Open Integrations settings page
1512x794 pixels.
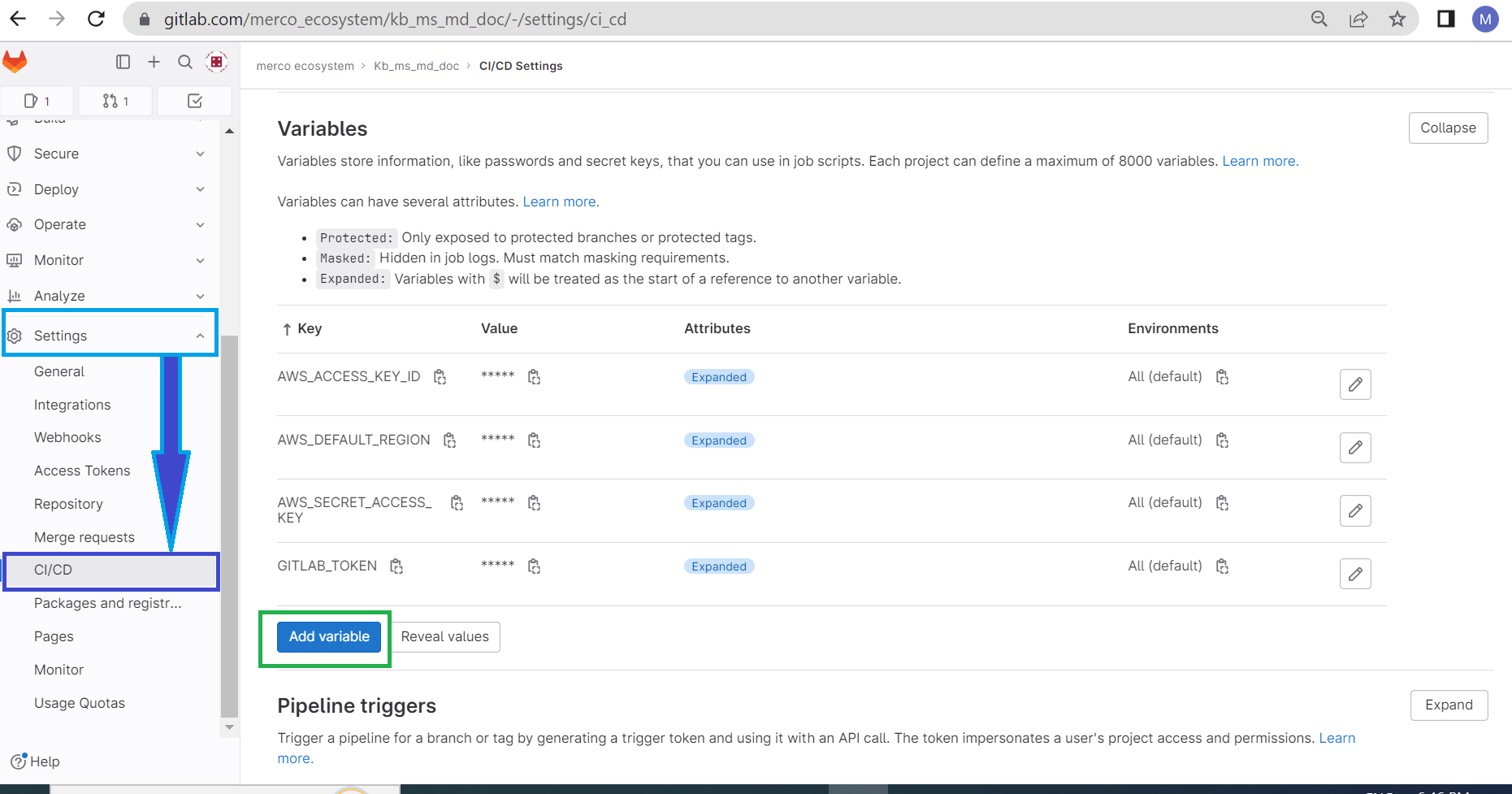72,405
